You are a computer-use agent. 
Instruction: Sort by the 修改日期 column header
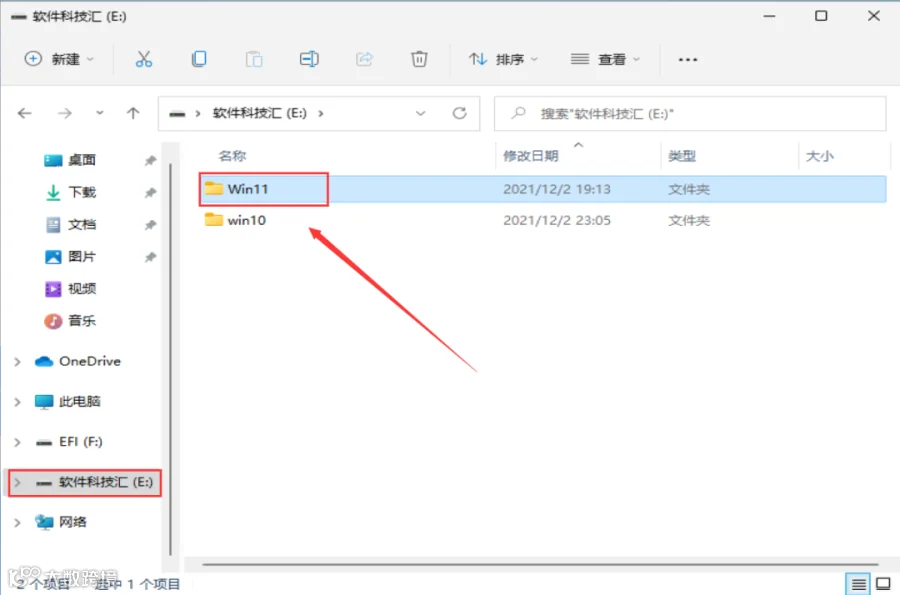coord(530,156)
